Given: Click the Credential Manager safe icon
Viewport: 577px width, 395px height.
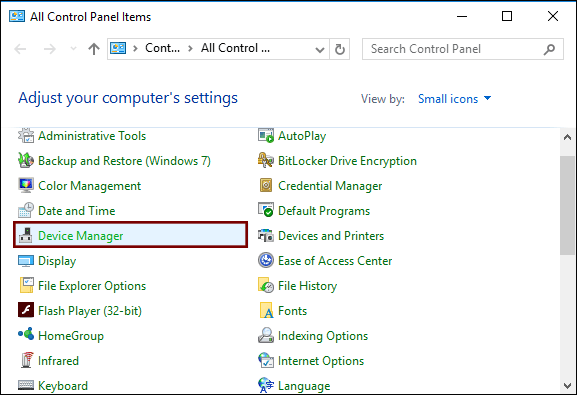Looking at the screenshot, I should (x=266, y=186).
